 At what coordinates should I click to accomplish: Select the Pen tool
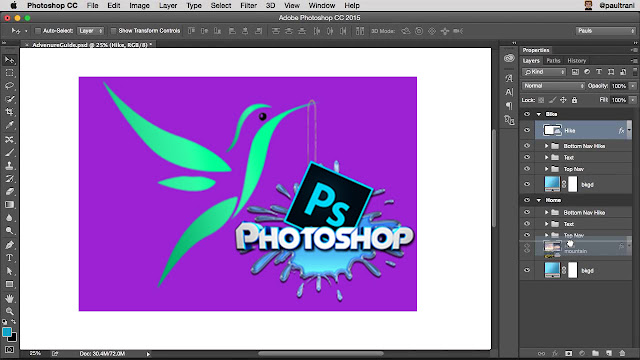(x=9, y=245)
